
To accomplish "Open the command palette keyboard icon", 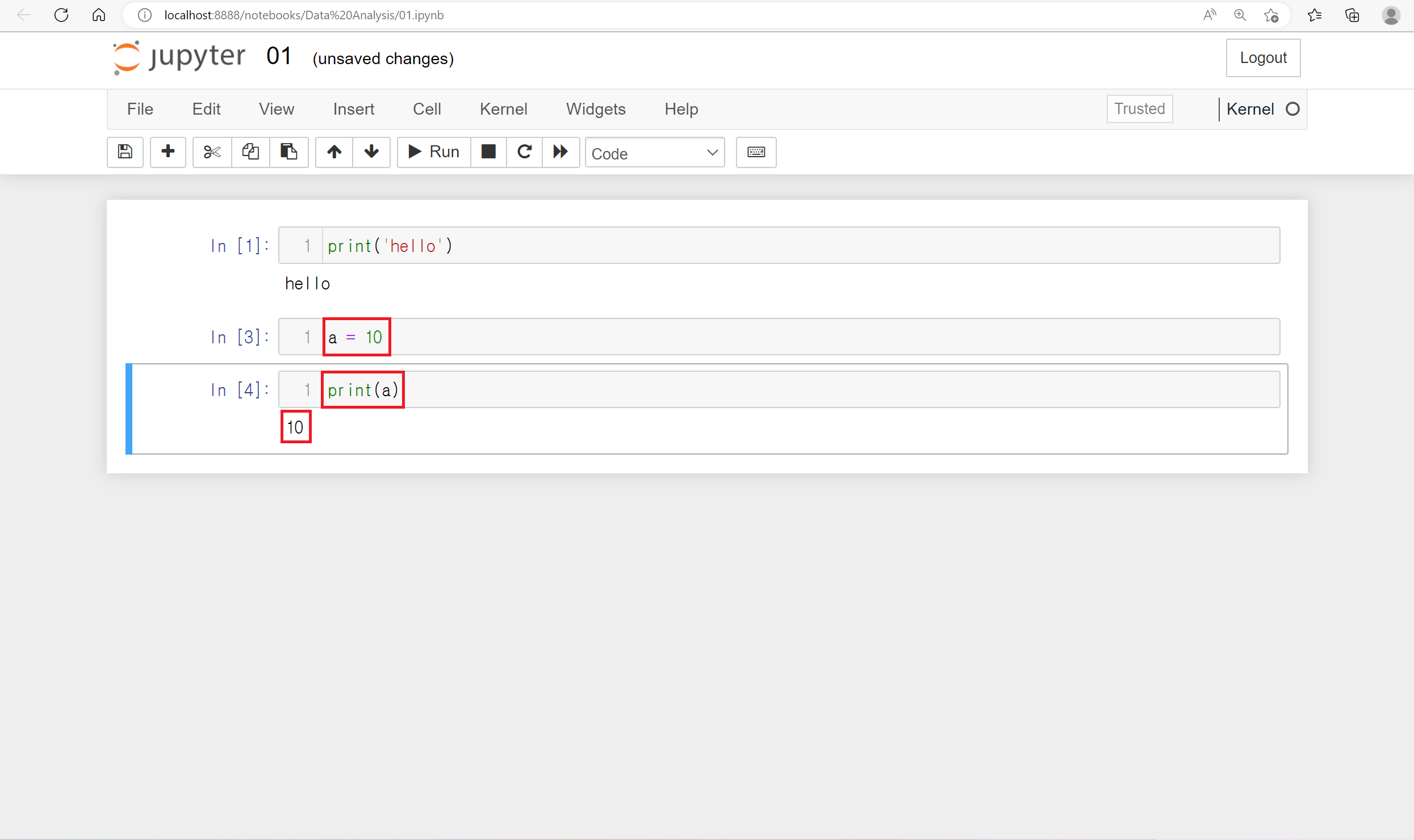I will 756,152.
